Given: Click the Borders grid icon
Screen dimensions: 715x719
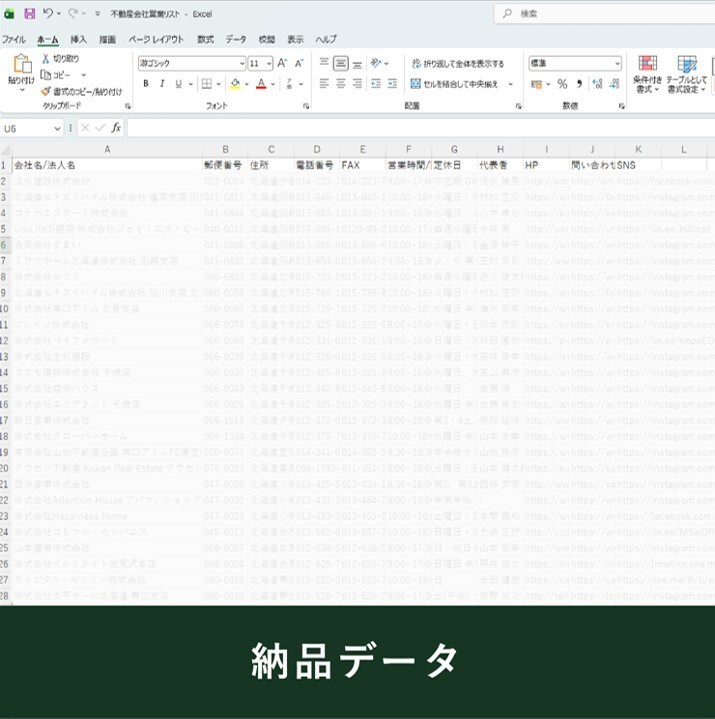Looking at the screenshot, I should [x=207, y=84].
